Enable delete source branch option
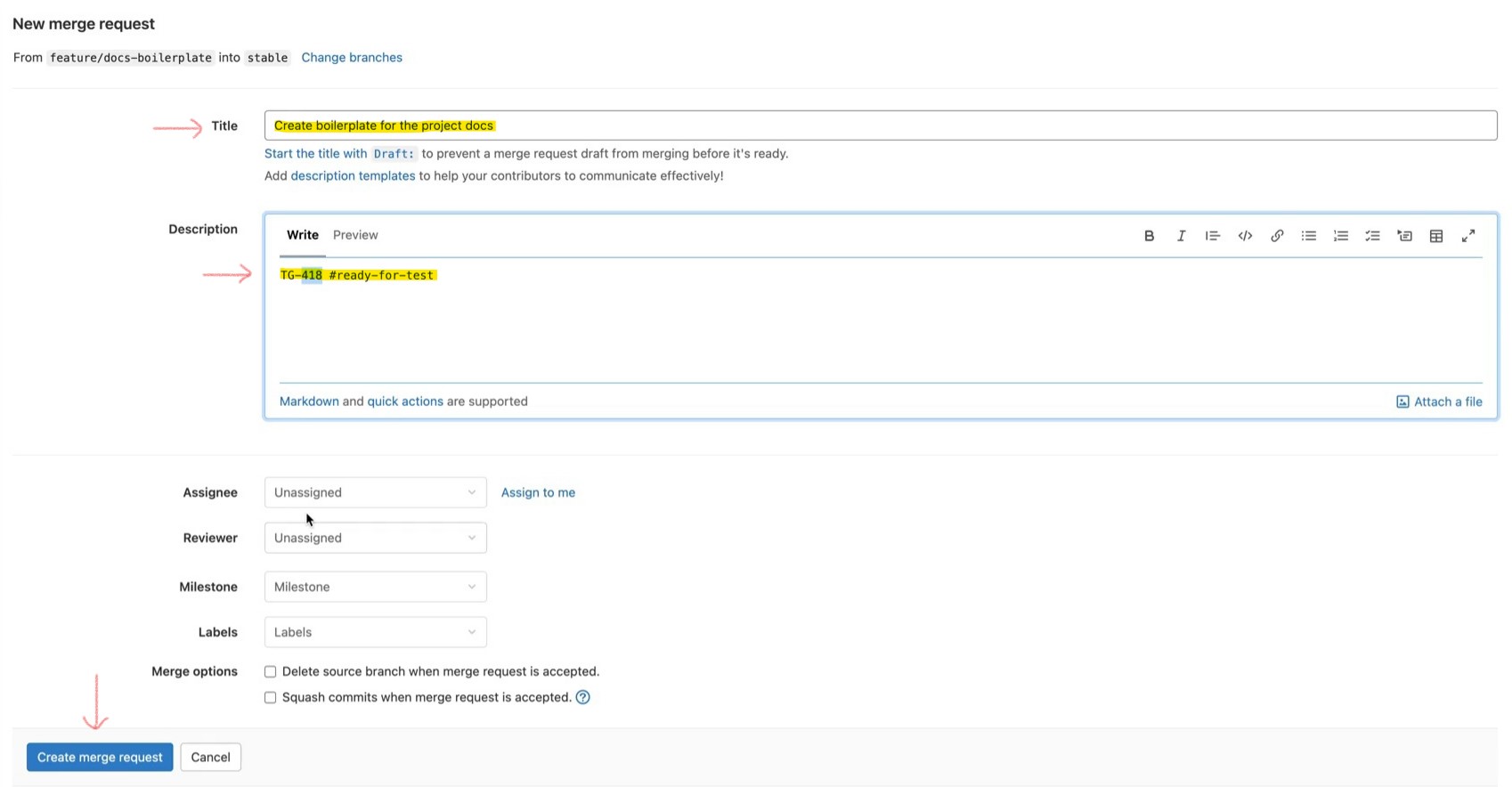This screenshot has height=787, width=1512. (271, 672)
